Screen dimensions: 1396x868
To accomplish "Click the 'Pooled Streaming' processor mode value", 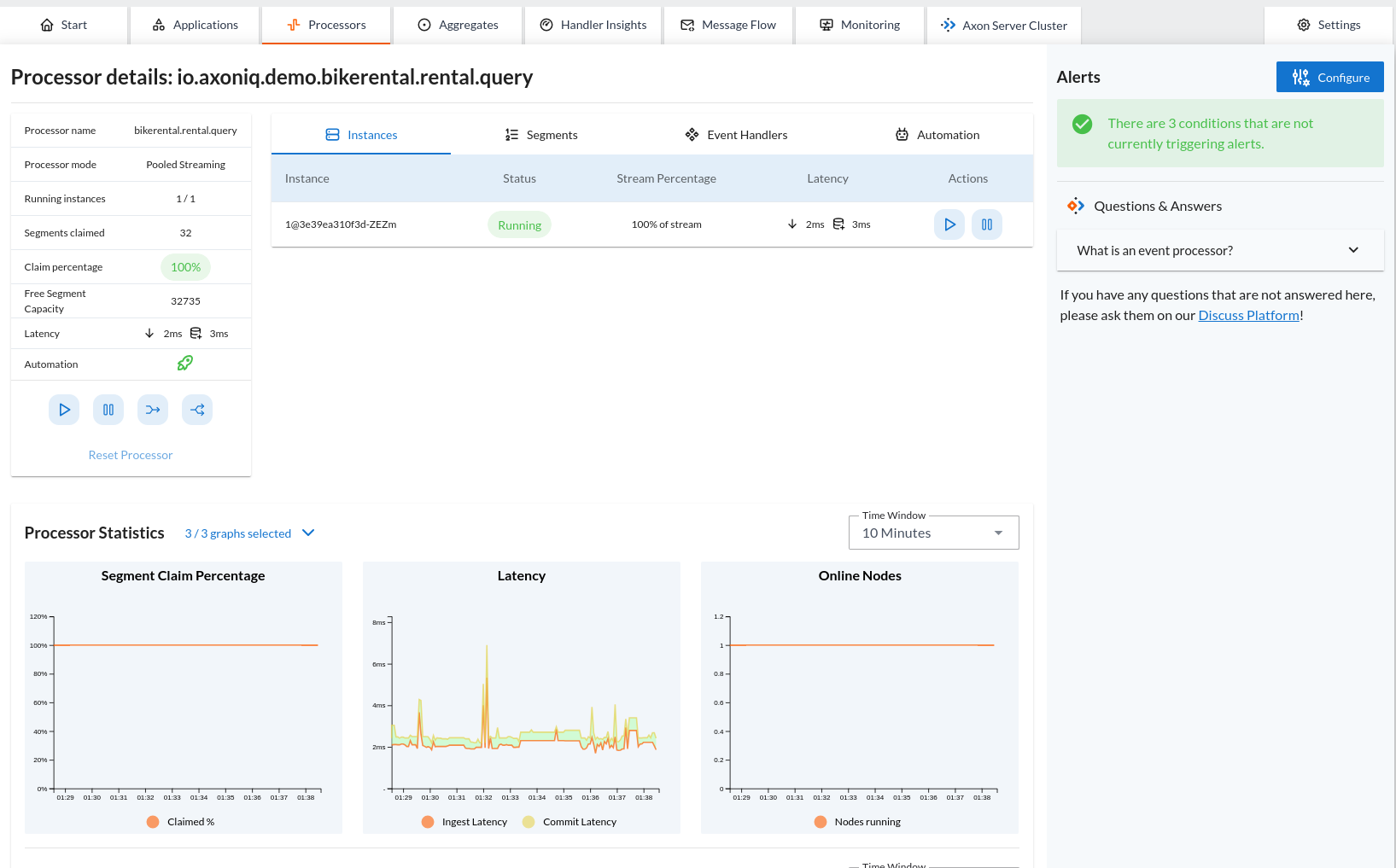I will [185, 165].
